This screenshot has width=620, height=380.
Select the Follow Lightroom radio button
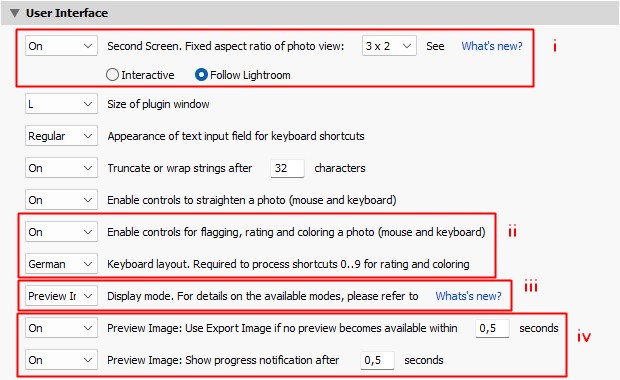201,75
